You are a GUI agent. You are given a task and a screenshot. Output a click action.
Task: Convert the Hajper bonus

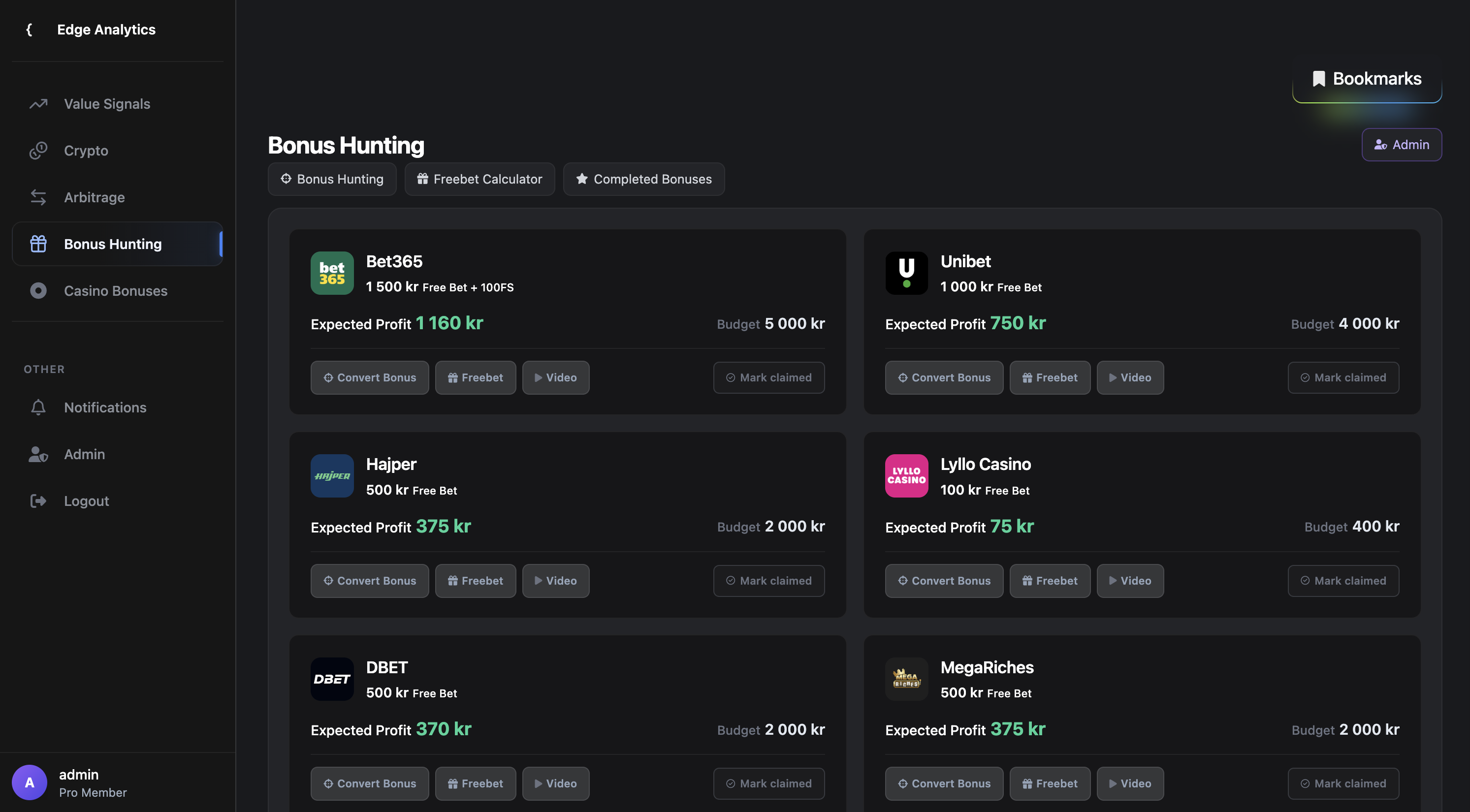tap(370, 580)
